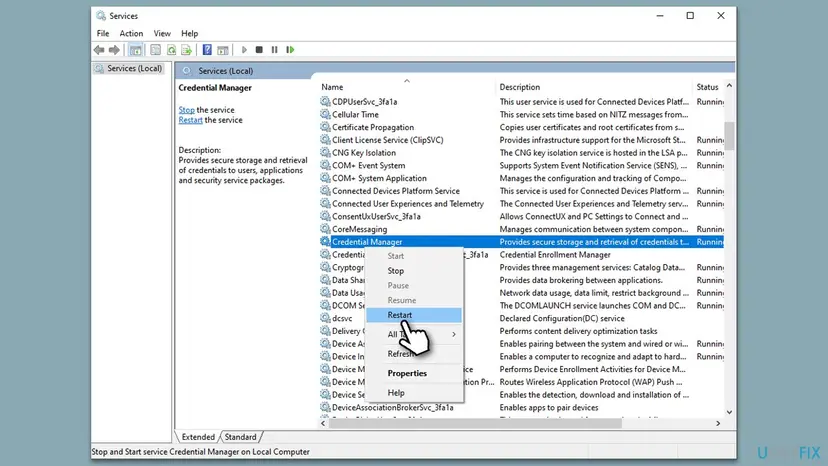This screenshot has height=466, width=828.
Task: Click gear icon beside Credential Manager row
Action: (325, 241)
